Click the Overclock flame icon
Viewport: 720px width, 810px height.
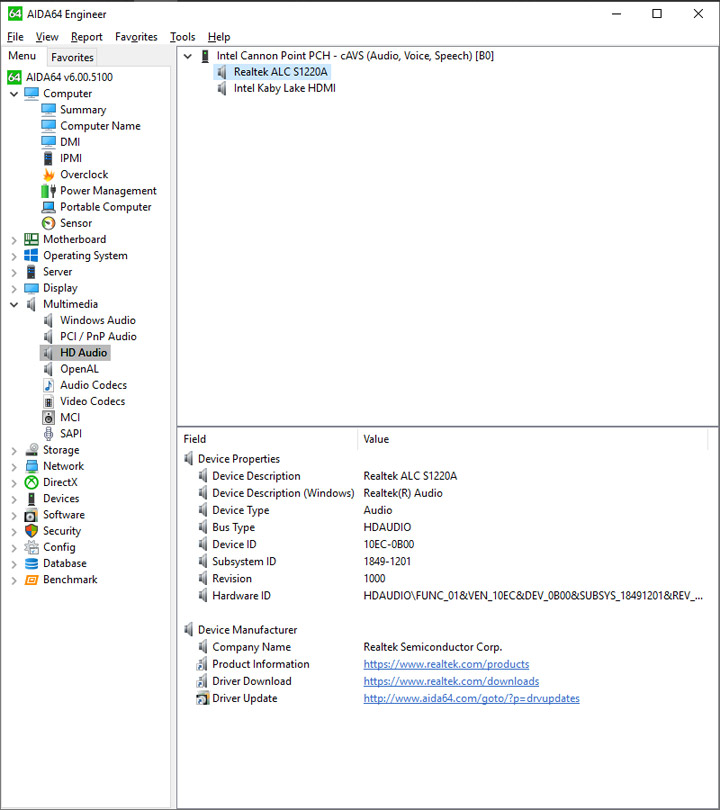[x=49, y=174]
